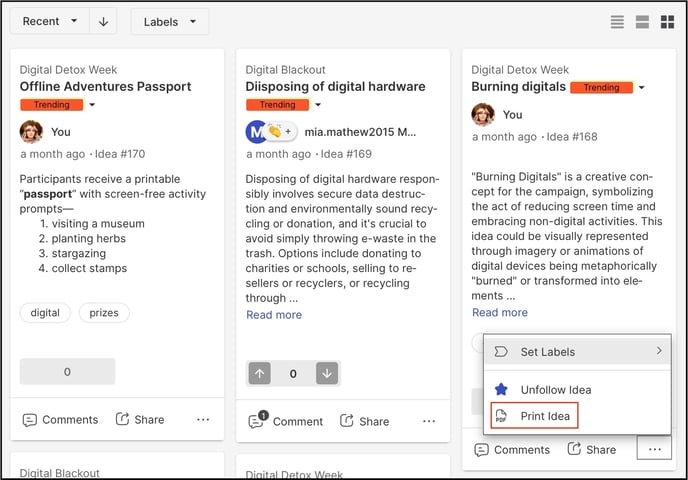The width and height of the screenshot is (688, 480).
Task: Click vote count on Offline Adventures Passport
Action: 67,372
